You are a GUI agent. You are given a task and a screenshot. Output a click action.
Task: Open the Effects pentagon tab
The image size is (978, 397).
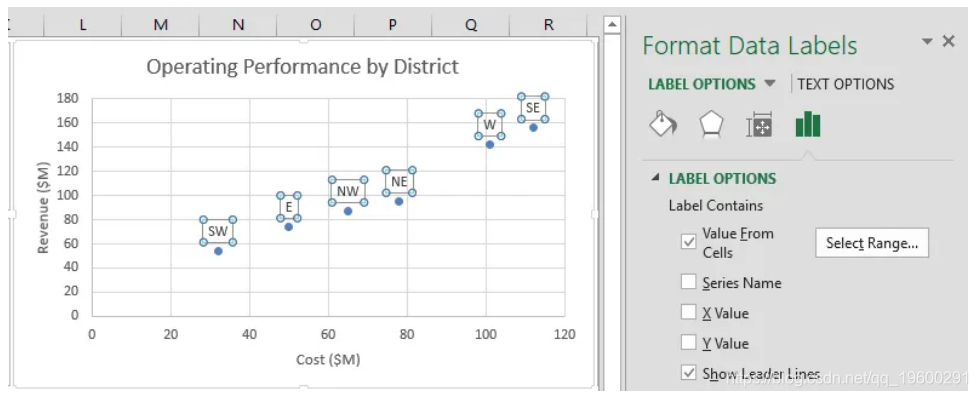(x=711, y=125)
